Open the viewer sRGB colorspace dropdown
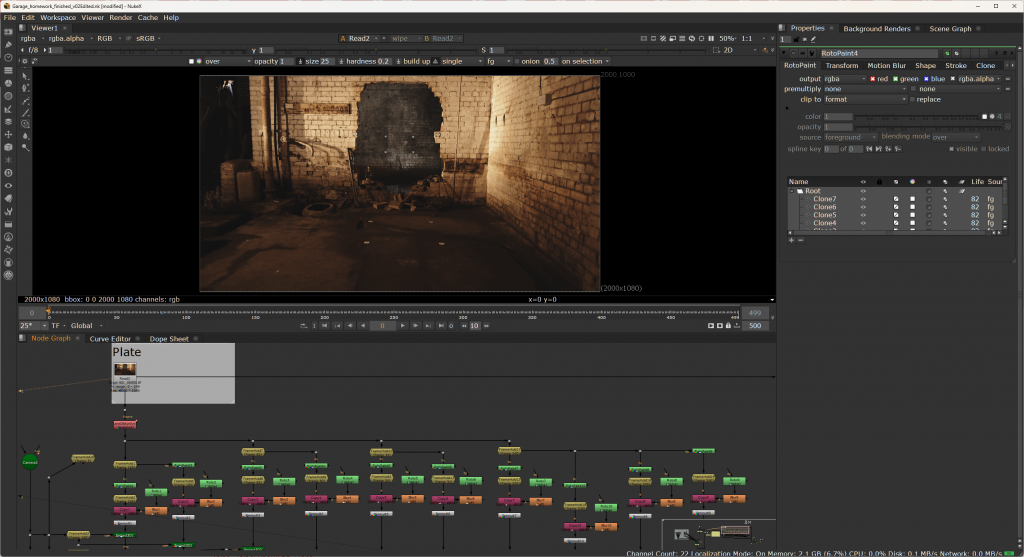Viewport: 1024px width, 557px height. [x=148, y=39]
